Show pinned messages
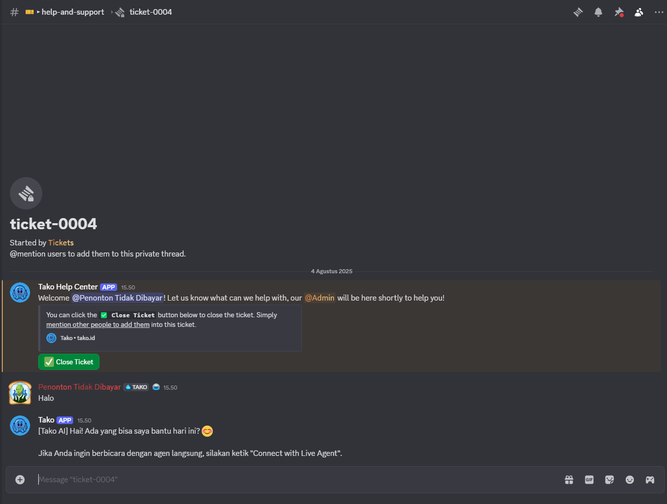667x504 pixels. pos(618,12)
